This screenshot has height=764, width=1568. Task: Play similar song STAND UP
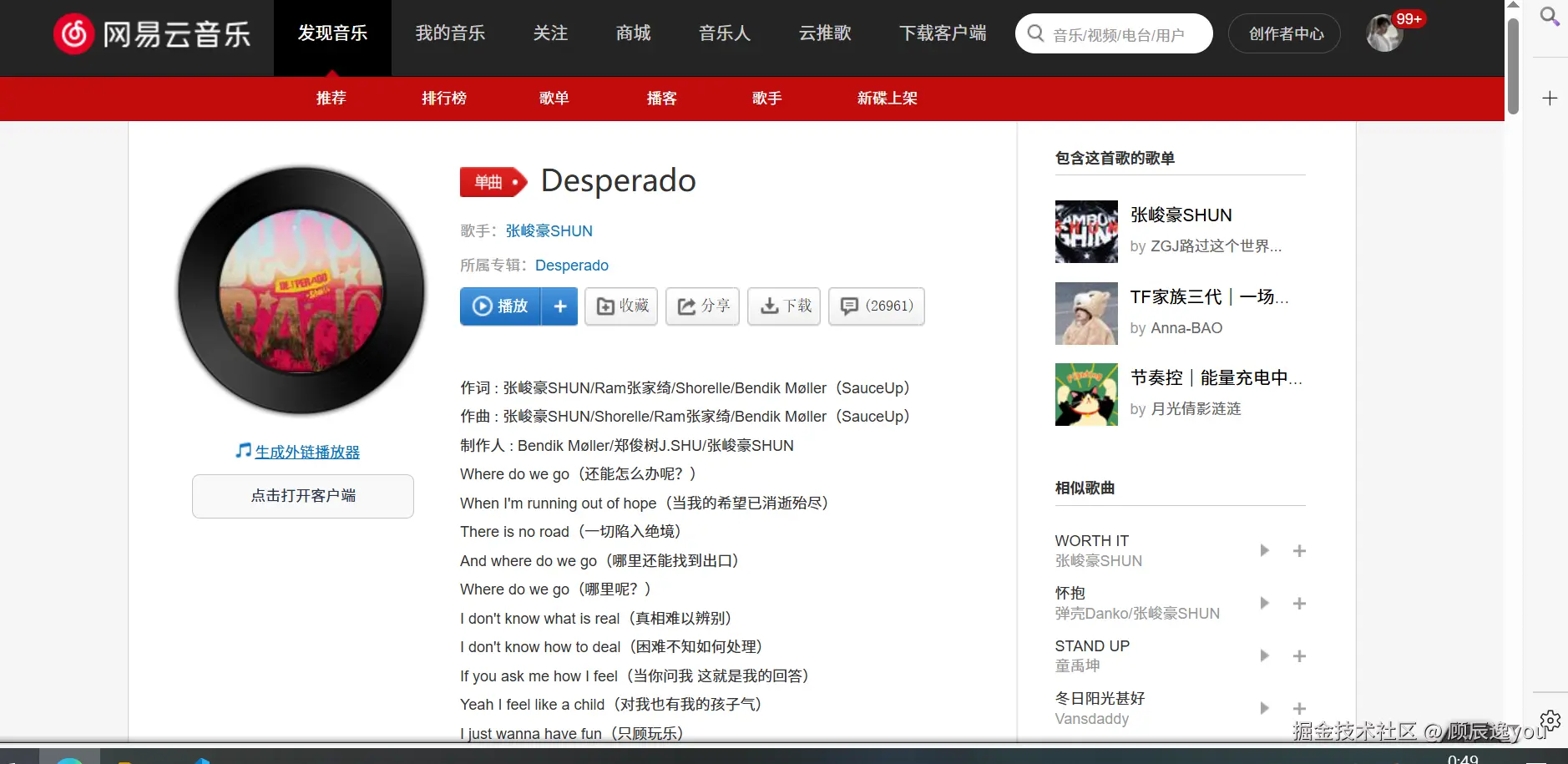tap(1264, 655)
